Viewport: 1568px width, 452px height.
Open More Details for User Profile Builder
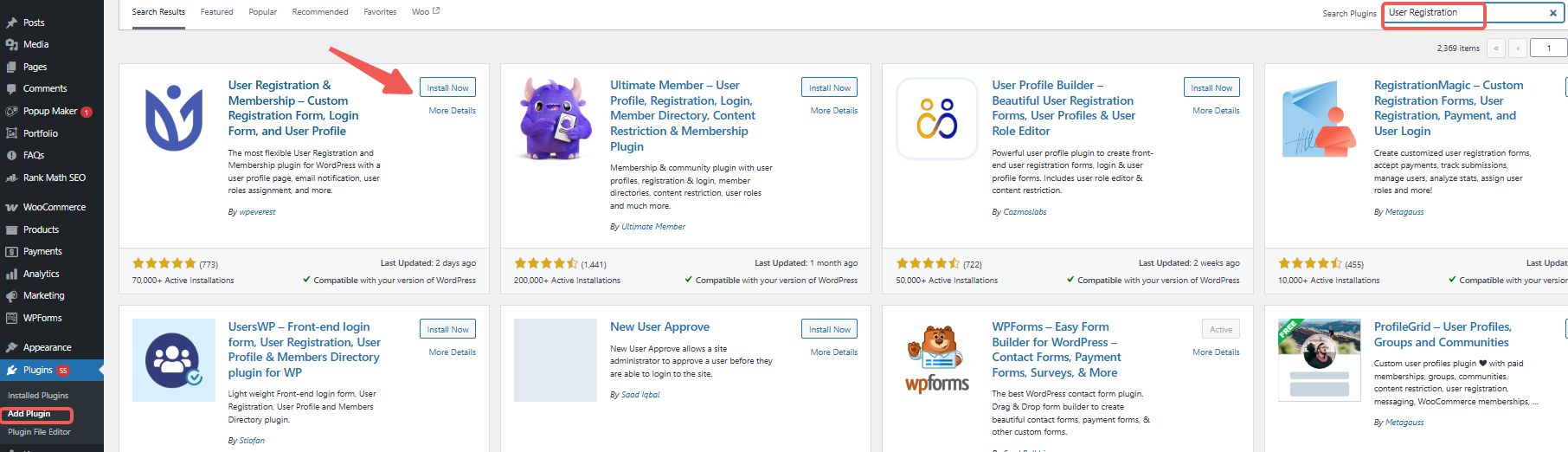click(x=1215, y=111)
